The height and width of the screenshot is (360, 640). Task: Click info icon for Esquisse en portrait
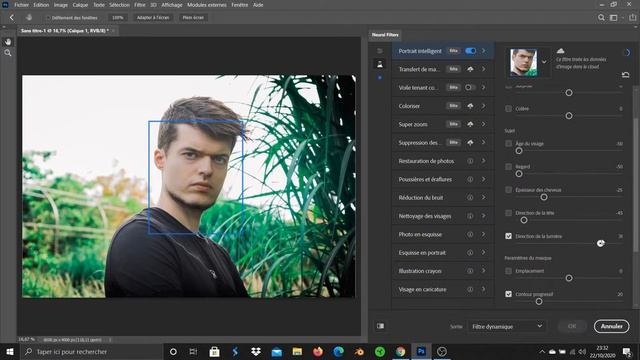(x=470, y=253)
